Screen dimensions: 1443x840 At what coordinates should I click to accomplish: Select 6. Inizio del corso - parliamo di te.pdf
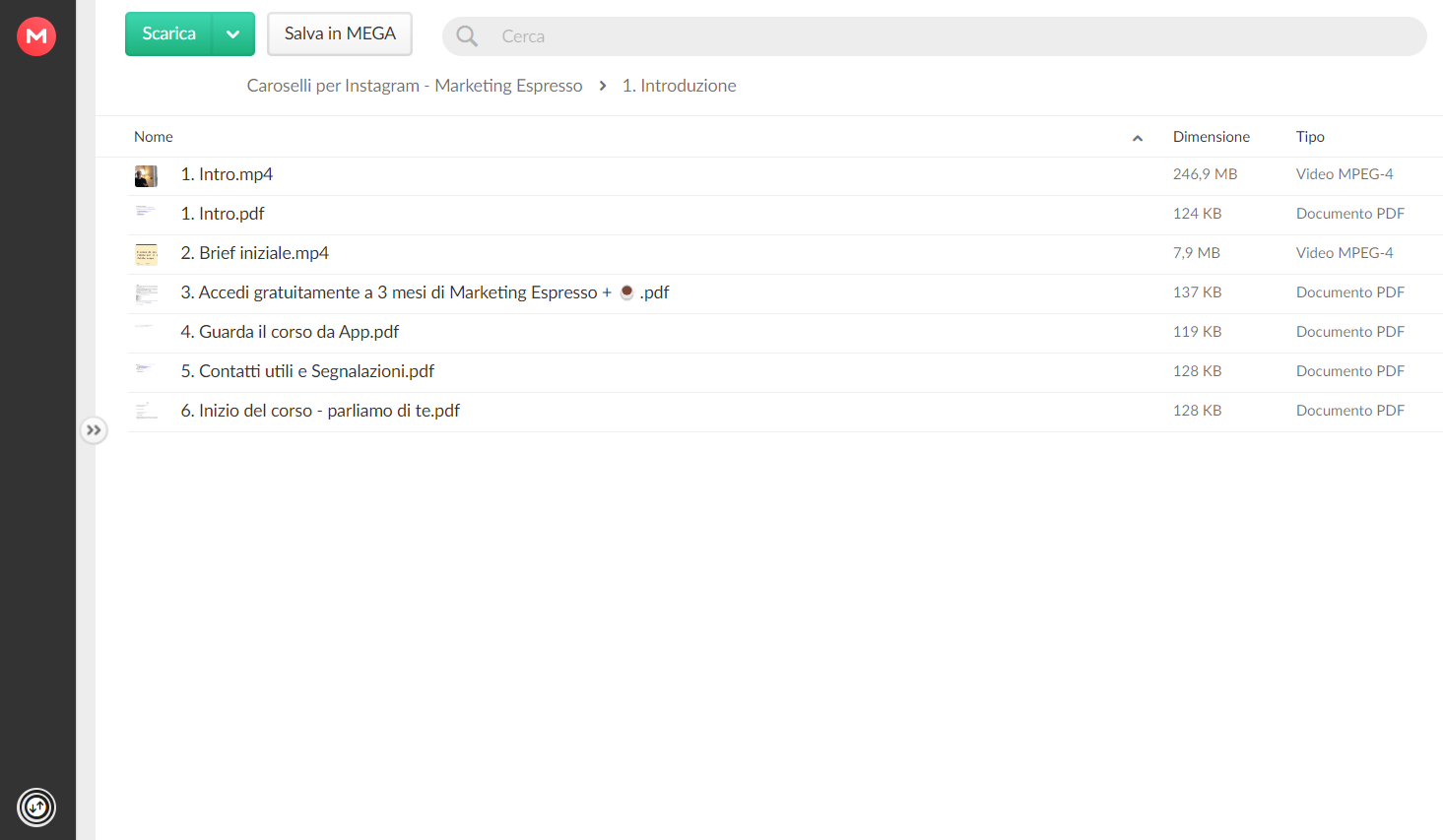pyautogui.click(x=320, y=411)
